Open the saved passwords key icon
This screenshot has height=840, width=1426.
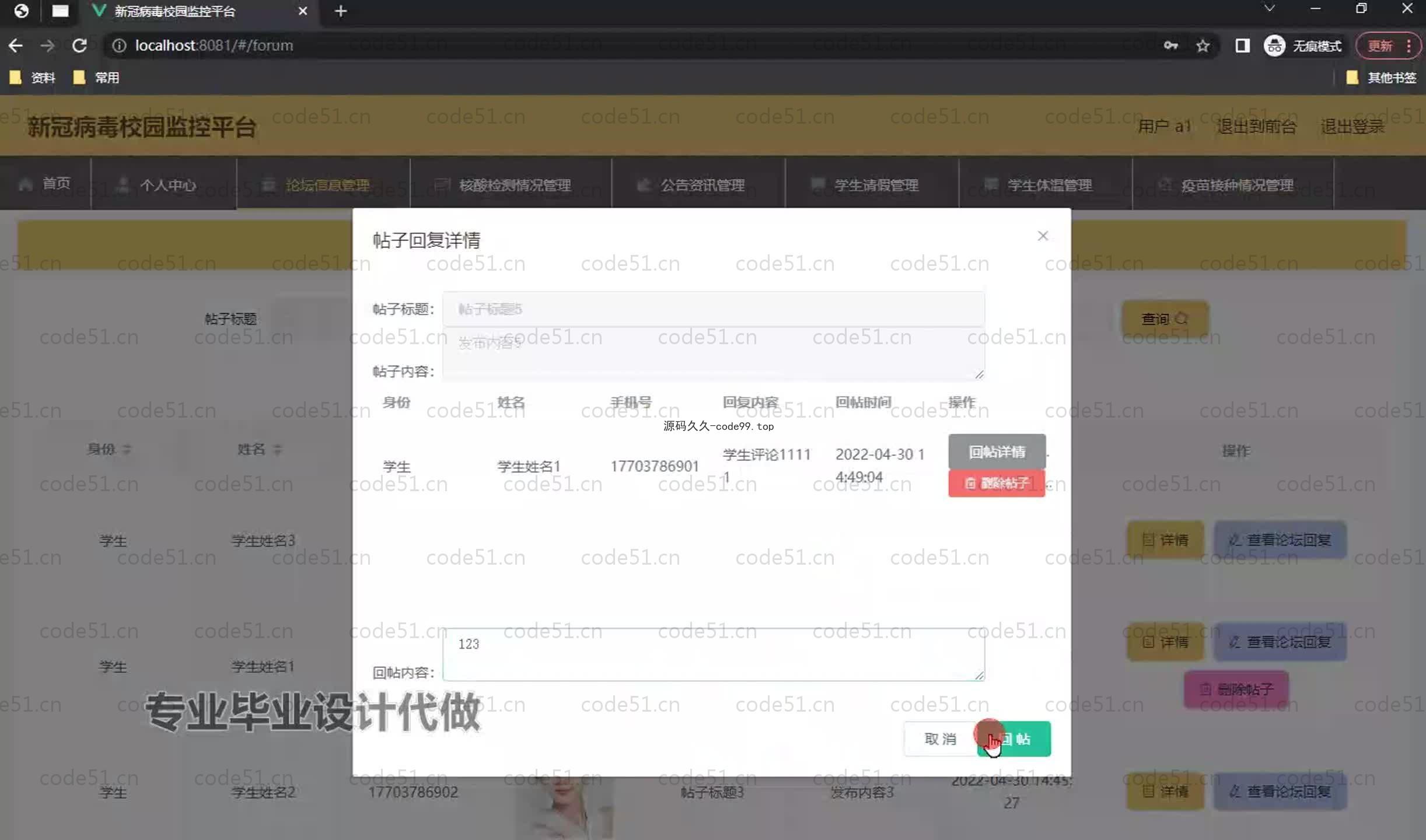(1170, 45)
